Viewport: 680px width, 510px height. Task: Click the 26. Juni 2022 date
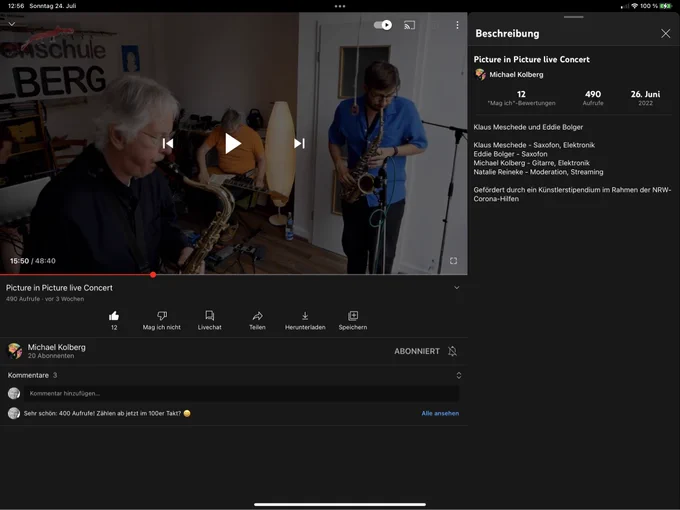pyautogui.click(x=645, y=98)
